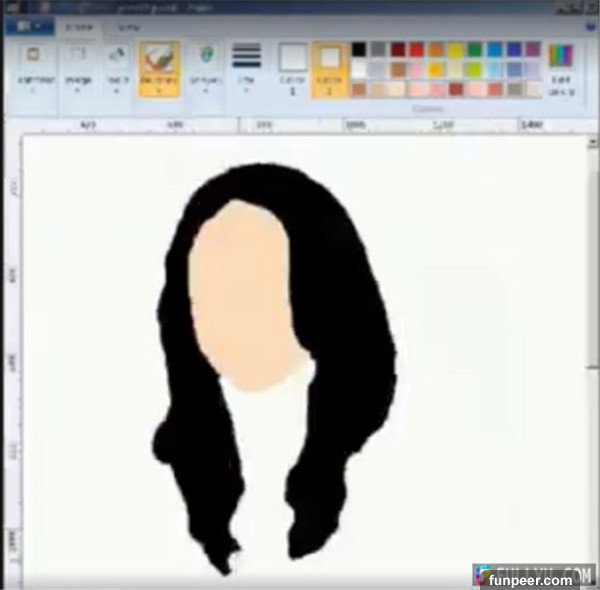Choose the green palette color

(475, 49)
